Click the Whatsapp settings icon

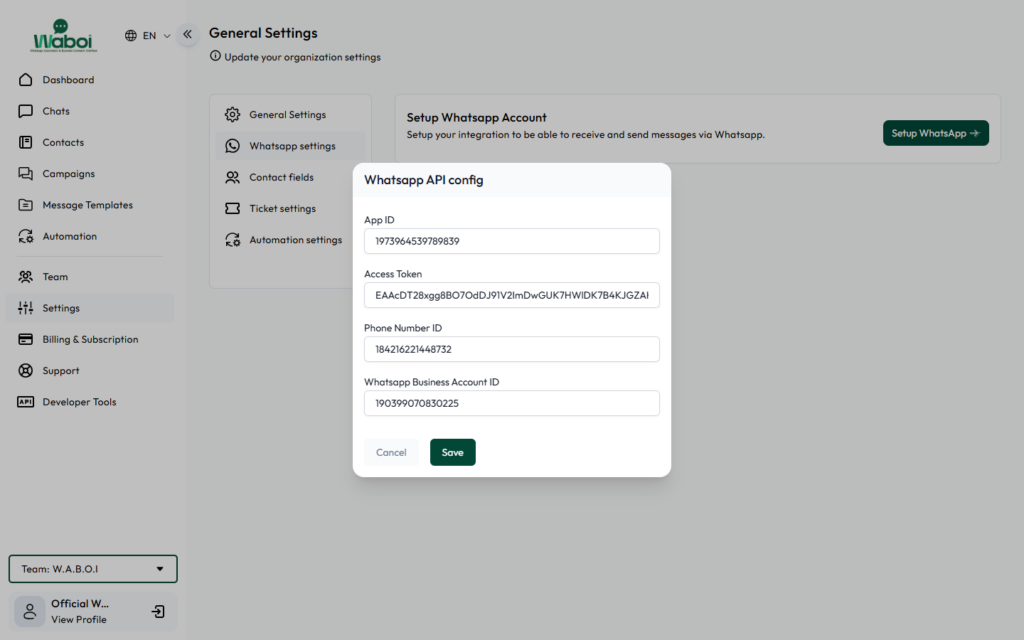point(232,146)
